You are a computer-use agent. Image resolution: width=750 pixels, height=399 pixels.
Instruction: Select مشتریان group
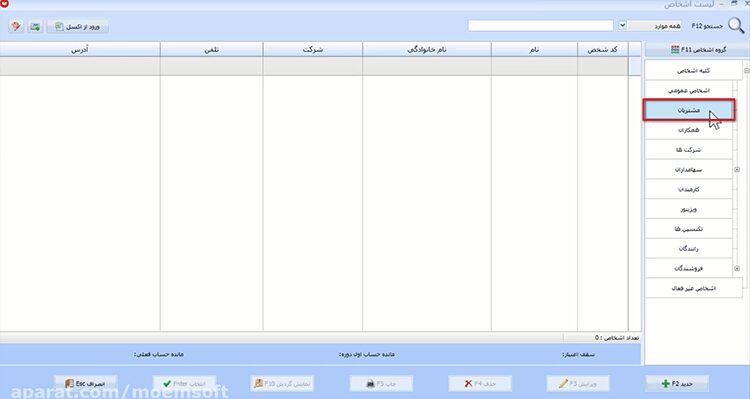(689, 110)
